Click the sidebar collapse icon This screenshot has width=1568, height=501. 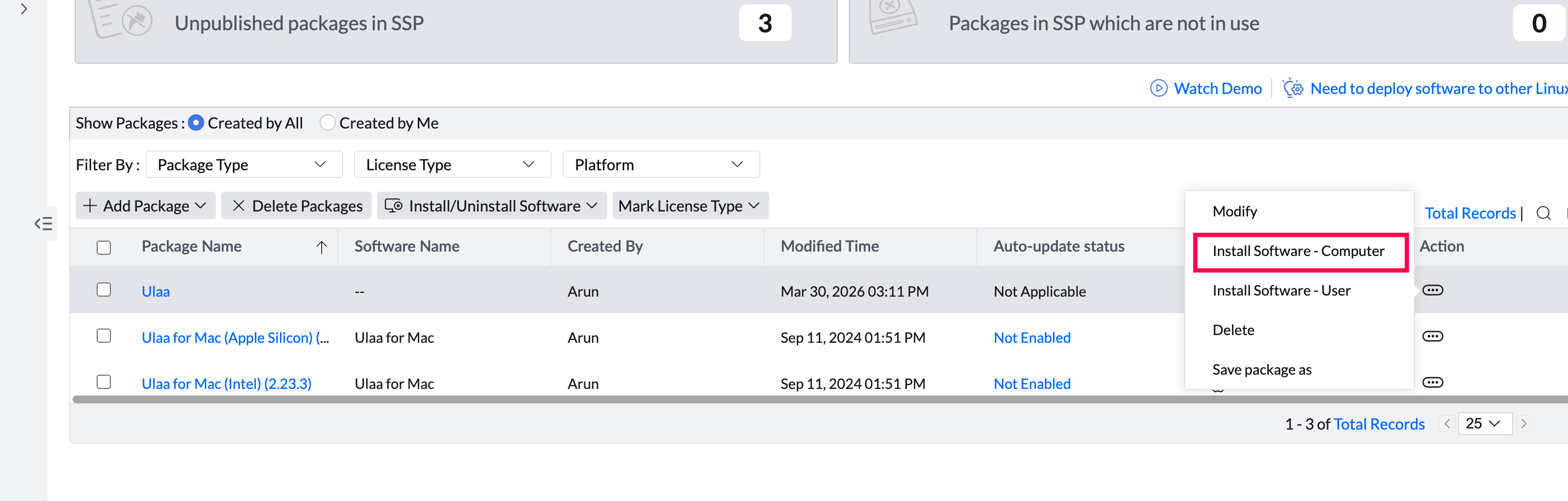click(43, 224)
